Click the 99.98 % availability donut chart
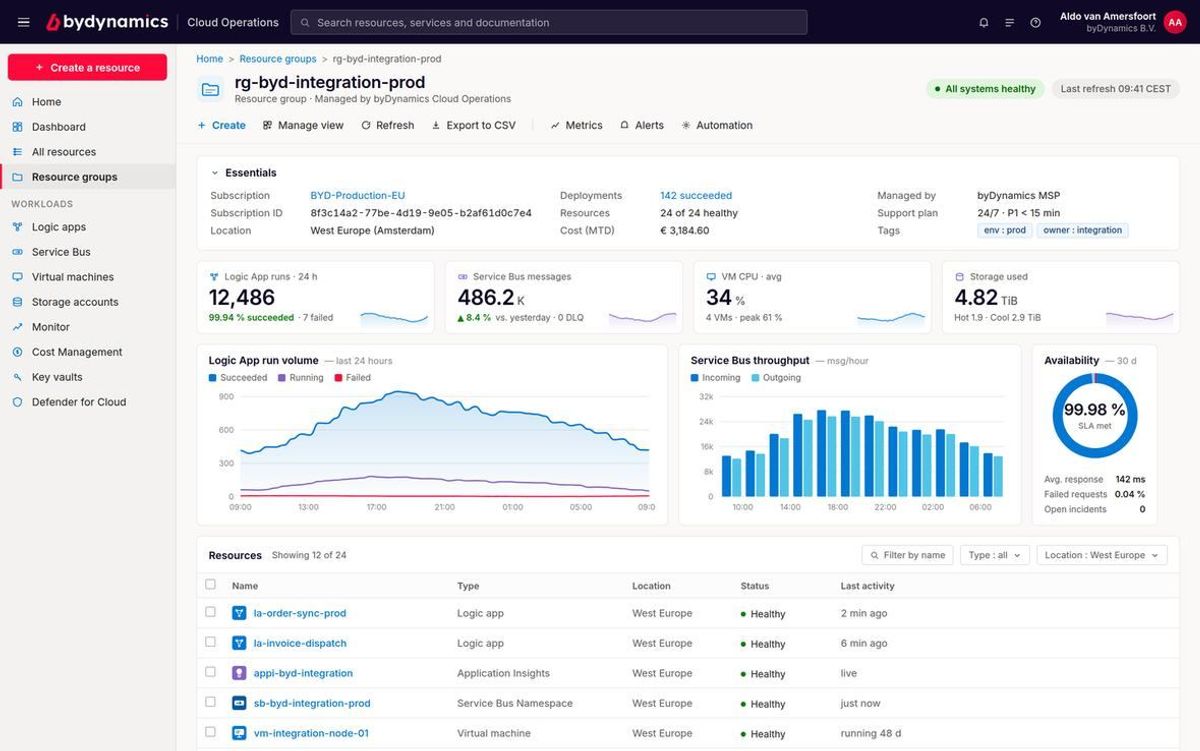Viewport: 1200px width, 751px height. point(1095,415)
